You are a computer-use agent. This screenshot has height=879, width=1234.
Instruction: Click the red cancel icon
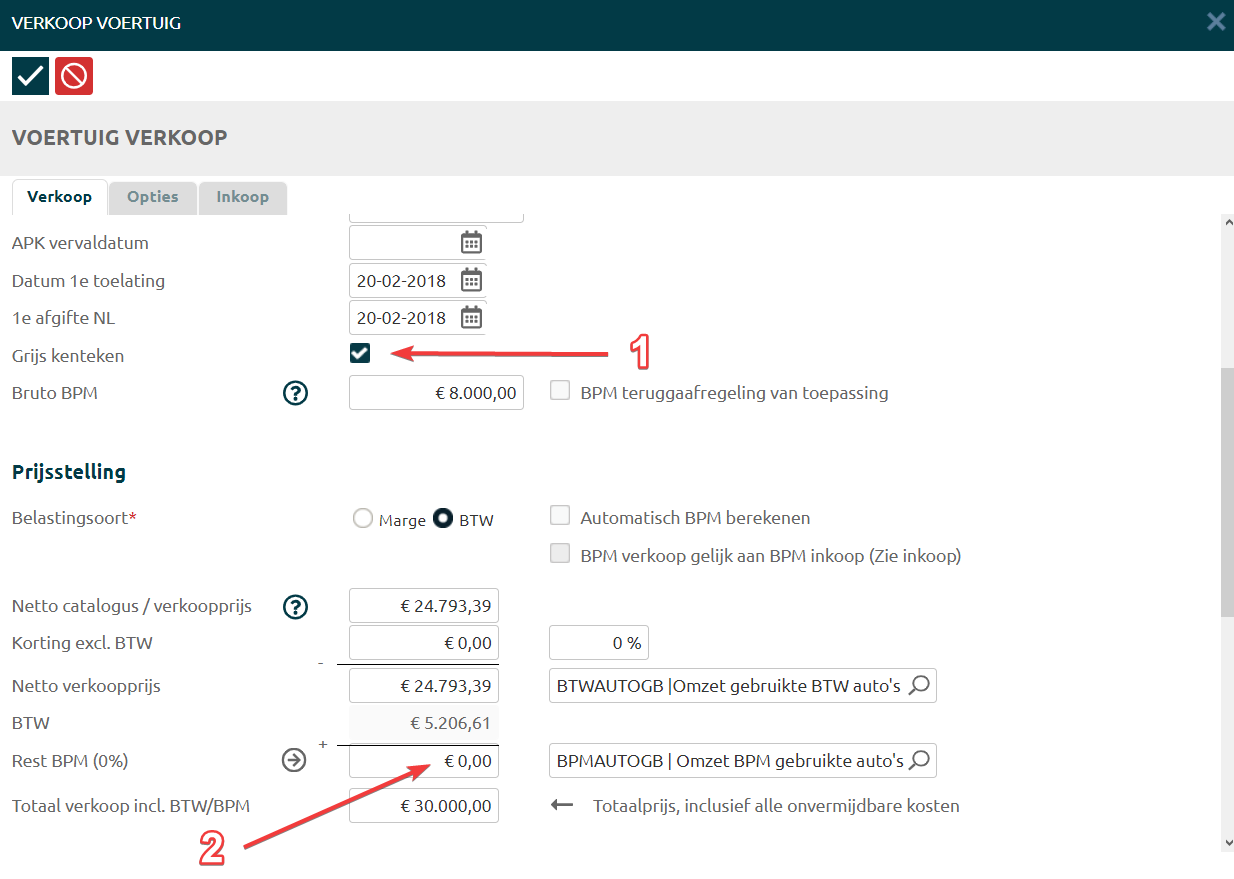click(x=74, y=76)
